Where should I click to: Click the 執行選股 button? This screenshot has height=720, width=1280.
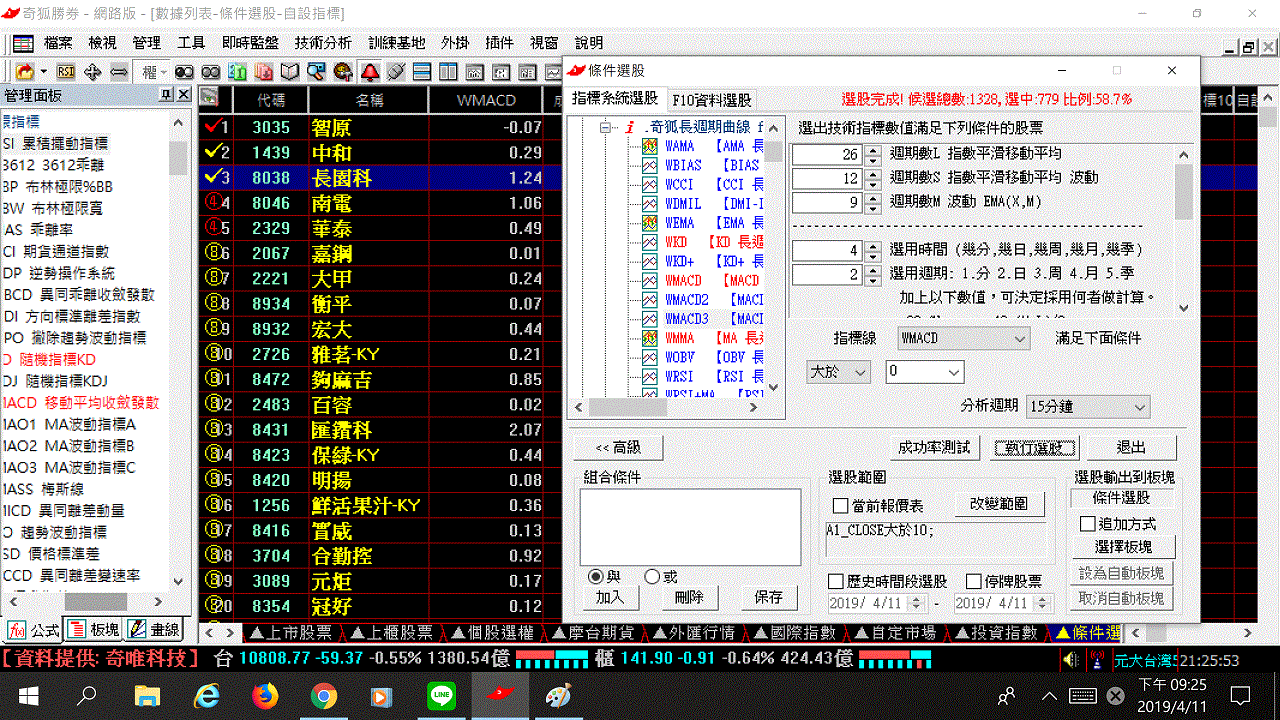click(x=1034, y=447)
